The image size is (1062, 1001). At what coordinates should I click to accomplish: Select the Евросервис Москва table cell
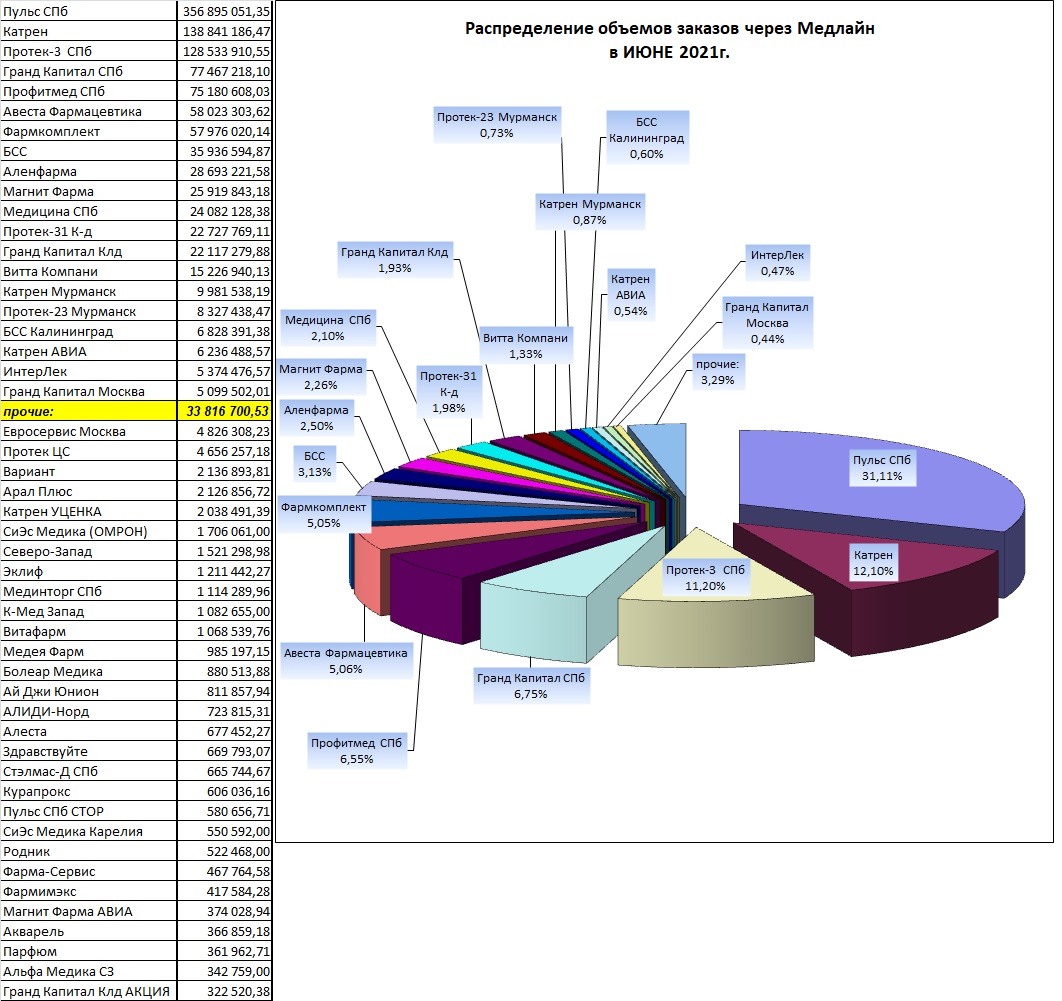pyautogui.click(x=89, y=431)
